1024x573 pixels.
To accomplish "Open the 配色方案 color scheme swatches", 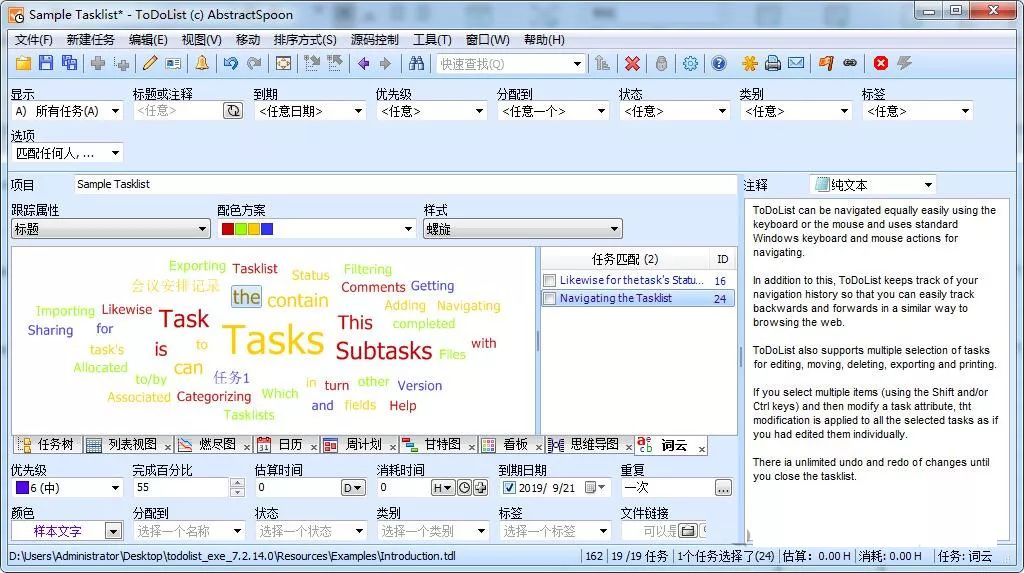I will [315, 229].
